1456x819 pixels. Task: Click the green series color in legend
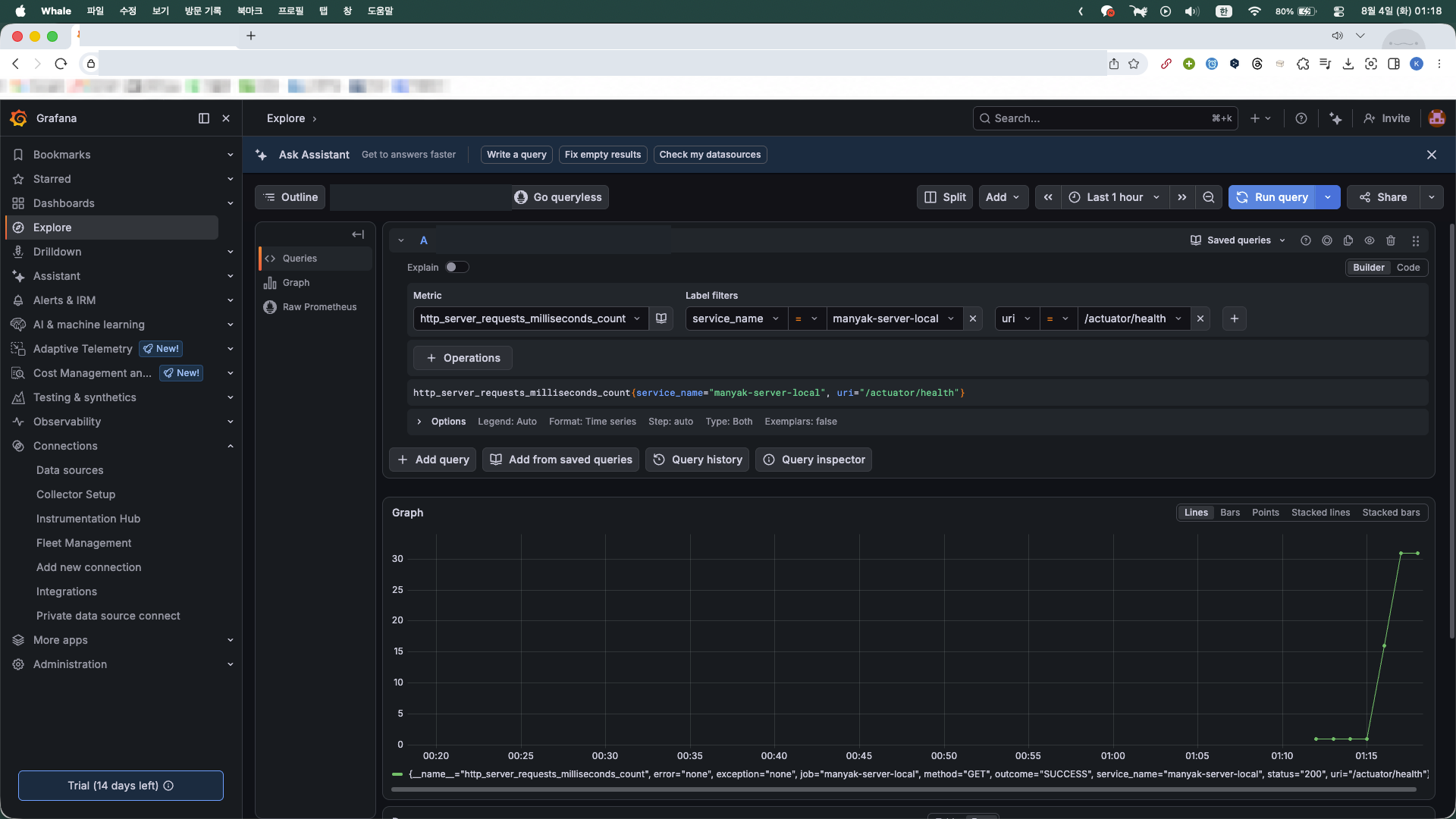[x=397, y=774]
